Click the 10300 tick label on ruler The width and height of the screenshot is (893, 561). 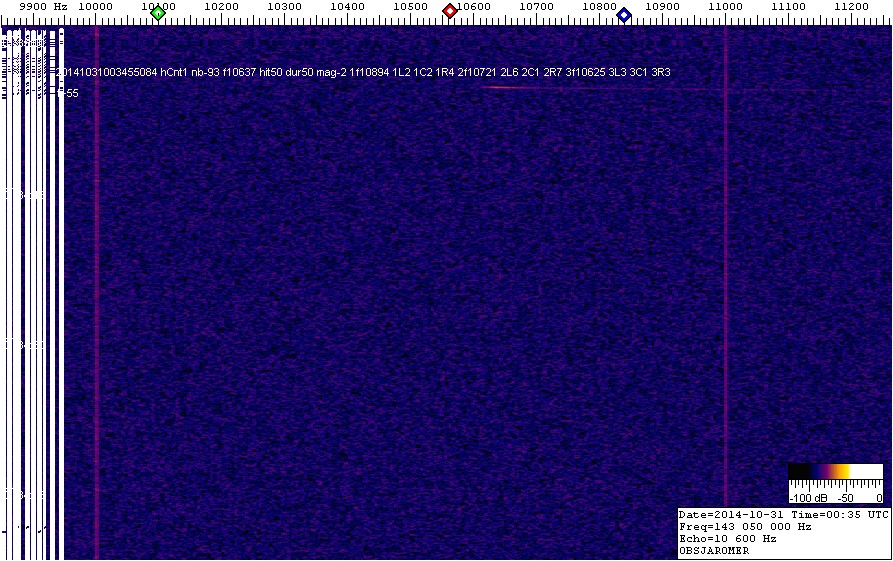[x=284, y=7]
